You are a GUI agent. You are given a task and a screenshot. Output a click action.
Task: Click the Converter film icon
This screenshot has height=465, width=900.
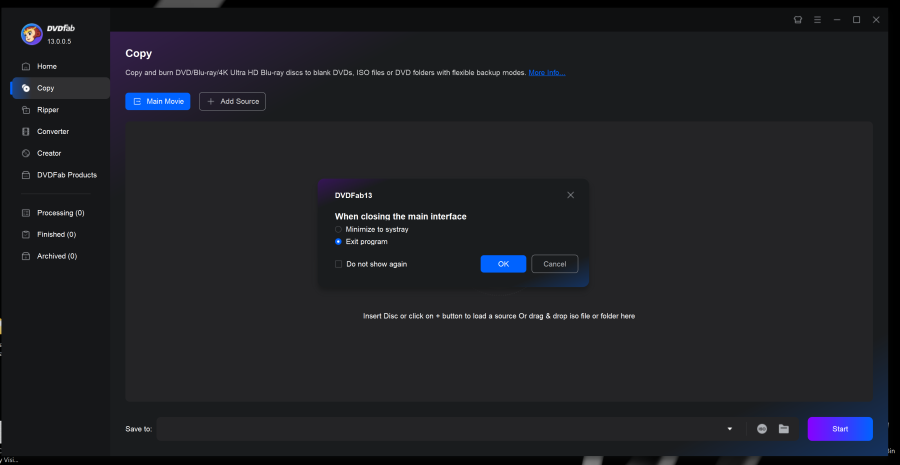[26, 131]
